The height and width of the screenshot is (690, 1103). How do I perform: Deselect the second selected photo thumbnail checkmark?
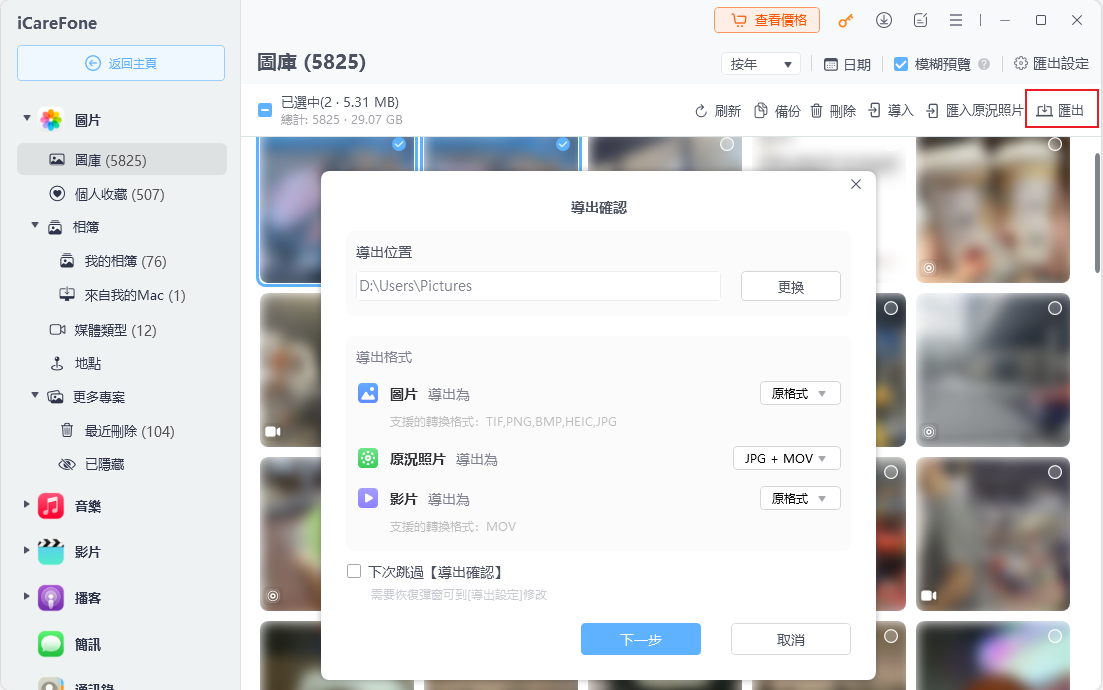pos(563,144)
